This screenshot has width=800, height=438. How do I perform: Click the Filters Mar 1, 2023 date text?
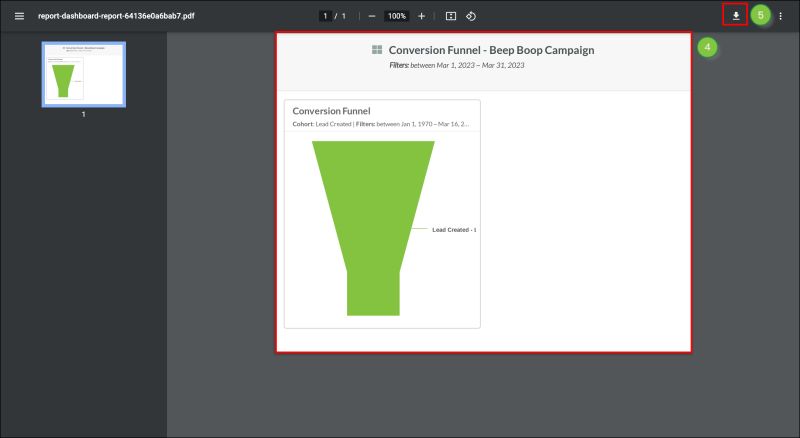(x=457, y=65)
